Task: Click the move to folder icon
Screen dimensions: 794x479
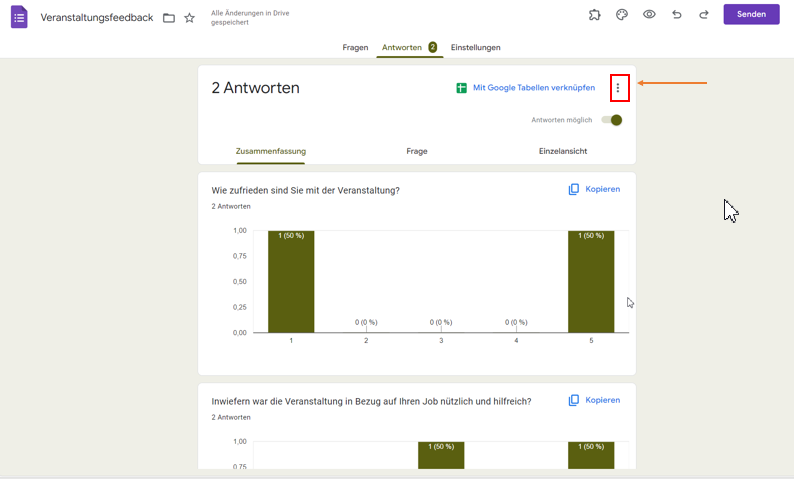Action: click(x=169, y=18)
